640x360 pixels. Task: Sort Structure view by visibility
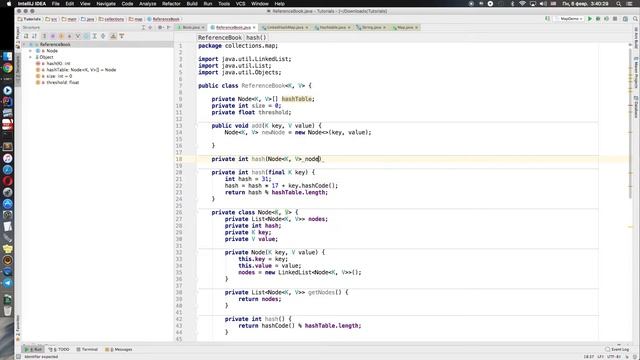[x=26, y=36]
